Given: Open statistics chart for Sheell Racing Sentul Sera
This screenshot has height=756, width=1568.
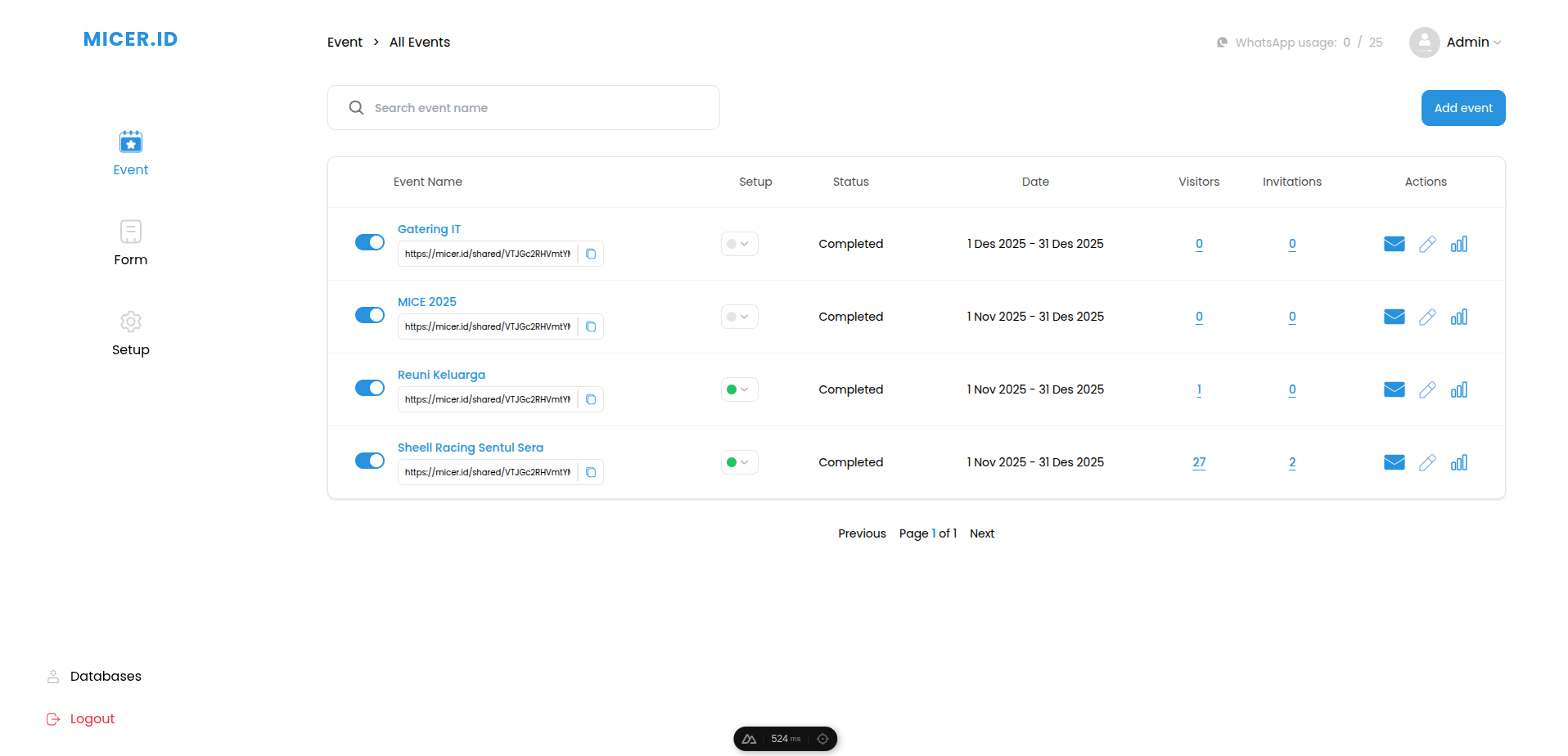Looking at the screenshot, I should point(1458,462).
